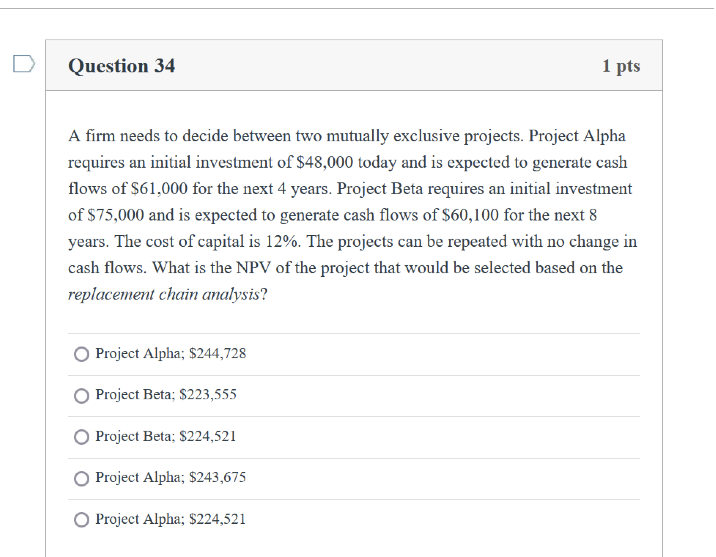Choose radio option Project Beta; $223,555
This screenshot has height=557, width=716.
[81, 395]
